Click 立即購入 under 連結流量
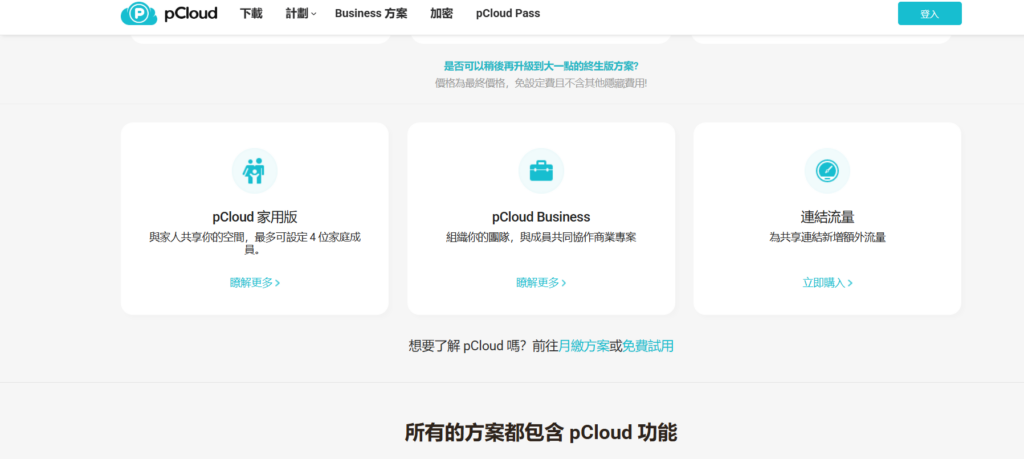Screen dimensions: 1024x459 827,283
